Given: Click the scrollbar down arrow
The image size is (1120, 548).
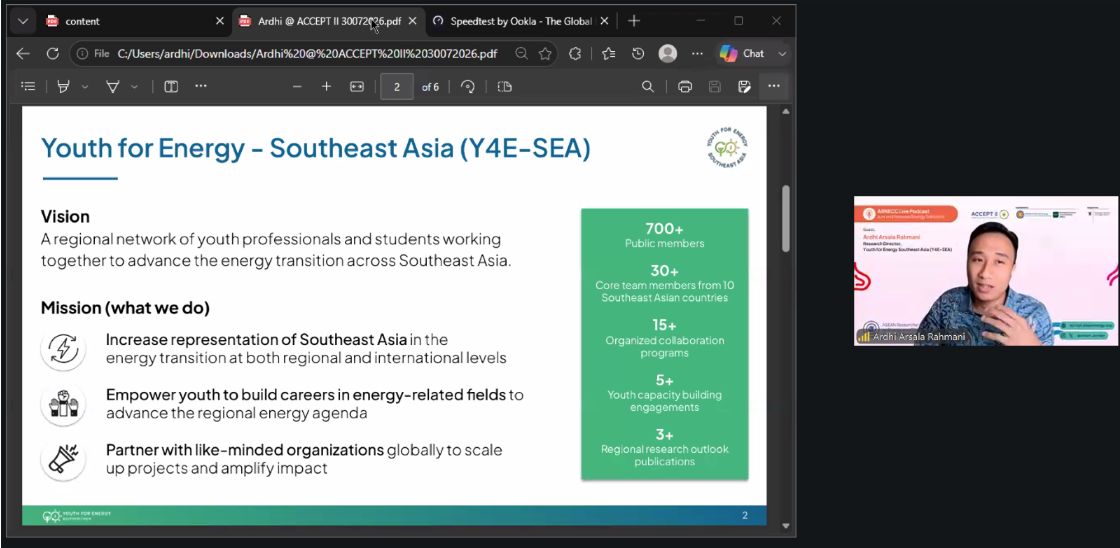Looking at the screenshot, I should point(786,526).
